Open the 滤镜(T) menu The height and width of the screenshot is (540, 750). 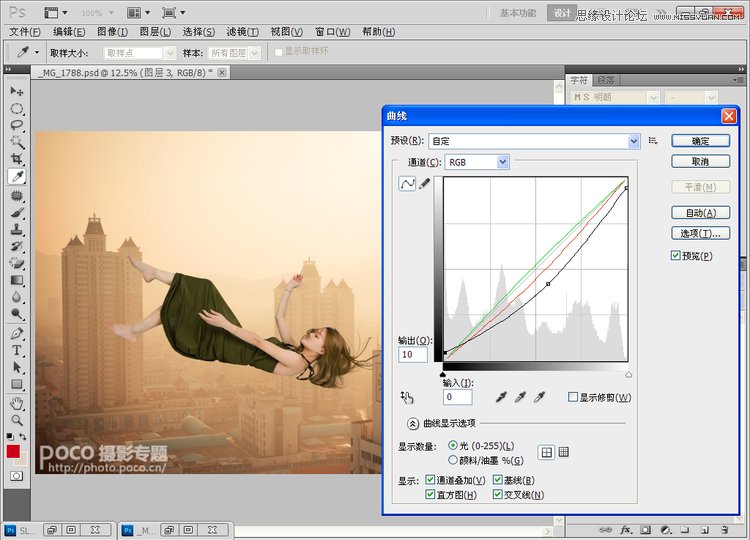[243, 32]
